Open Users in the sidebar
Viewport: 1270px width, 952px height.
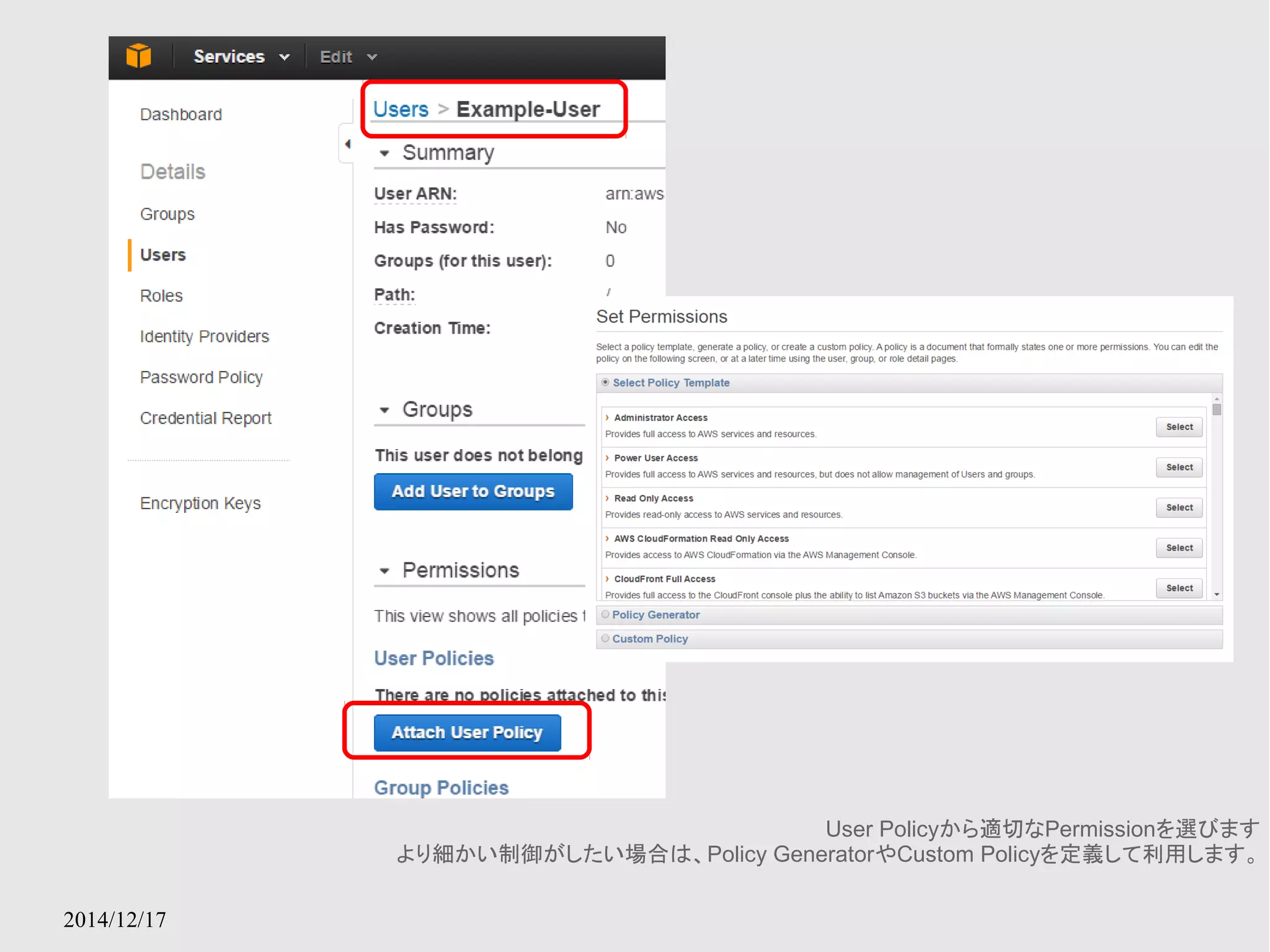click(x=162, y=255)
